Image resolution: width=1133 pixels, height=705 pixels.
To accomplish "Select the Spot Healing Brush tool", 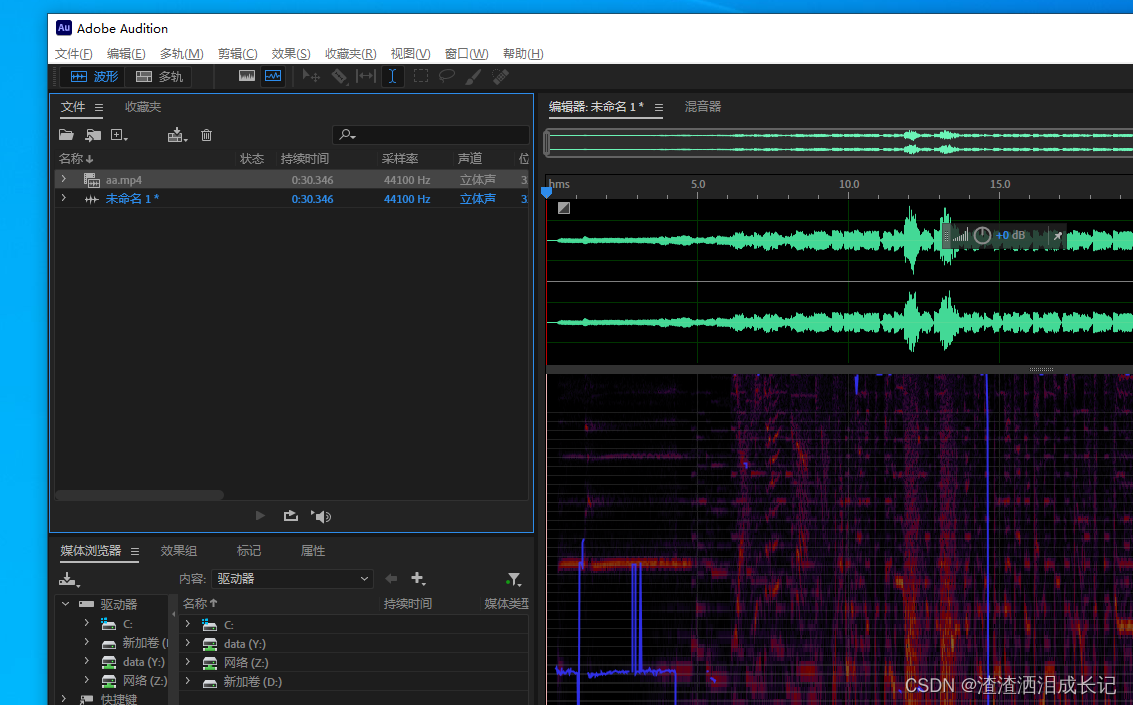I will coord(500,76).
